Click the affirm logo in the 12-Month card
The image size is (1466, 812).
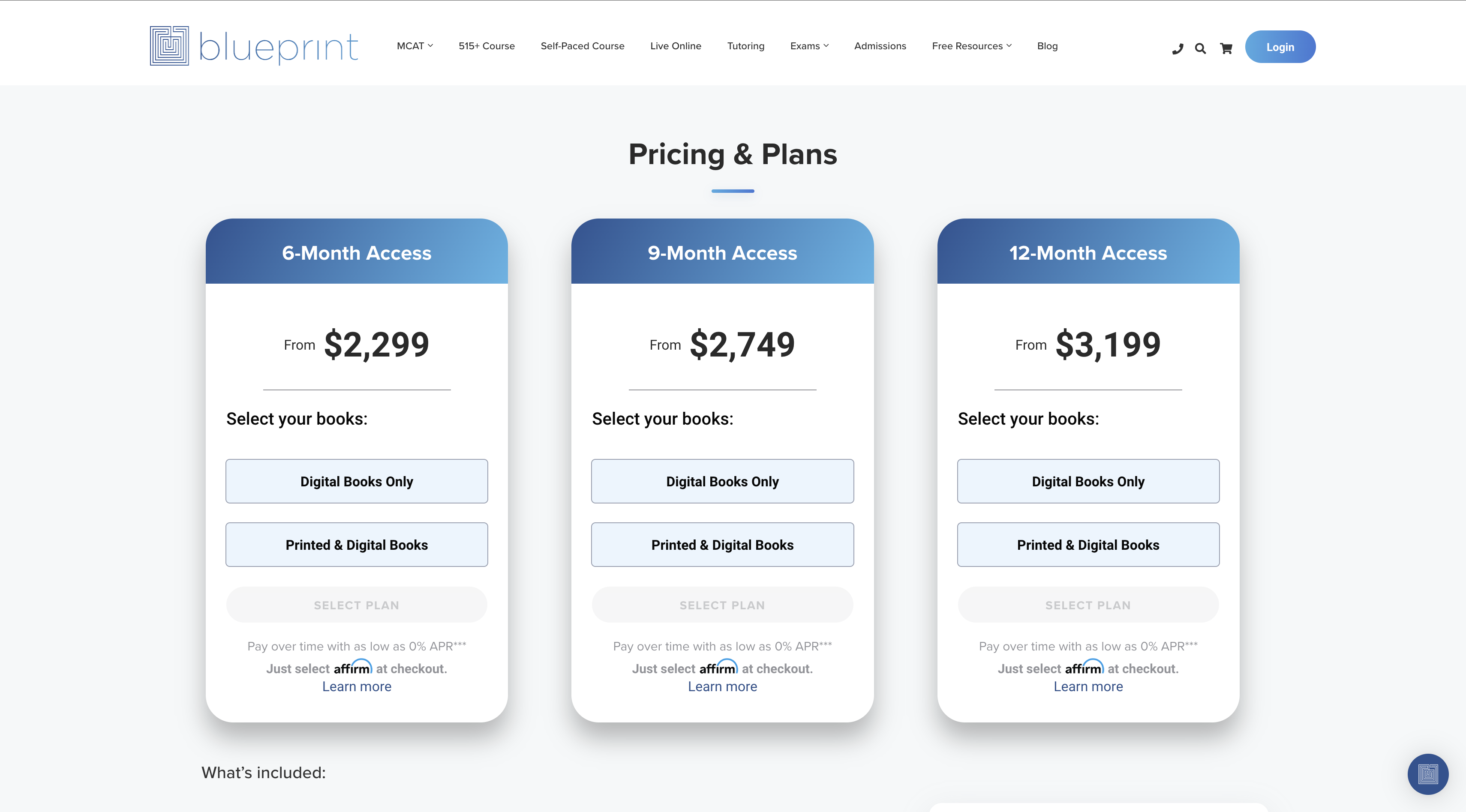1084,668
